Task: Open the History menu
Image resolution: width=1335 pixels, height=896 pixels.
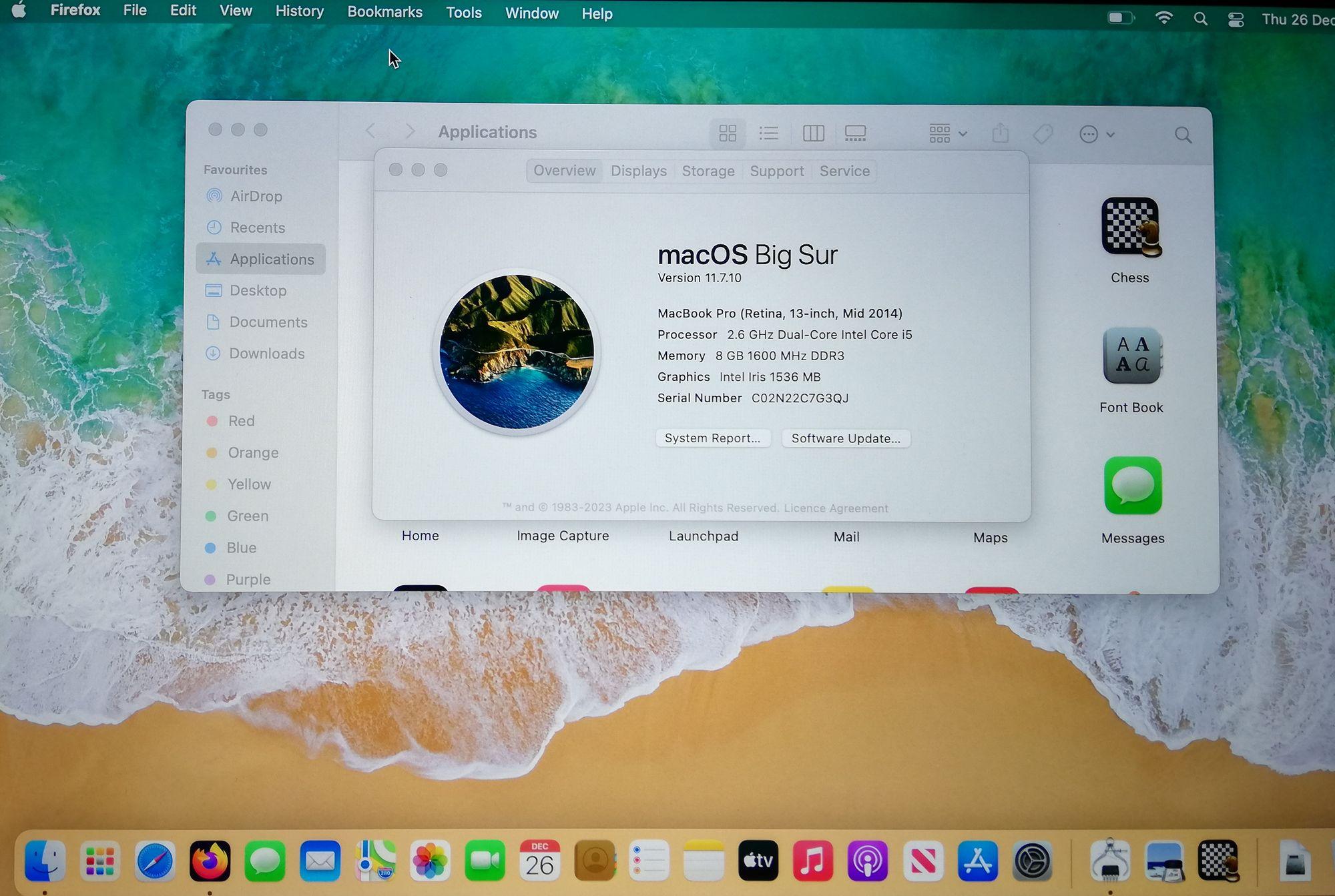Action: click(300, 11)
